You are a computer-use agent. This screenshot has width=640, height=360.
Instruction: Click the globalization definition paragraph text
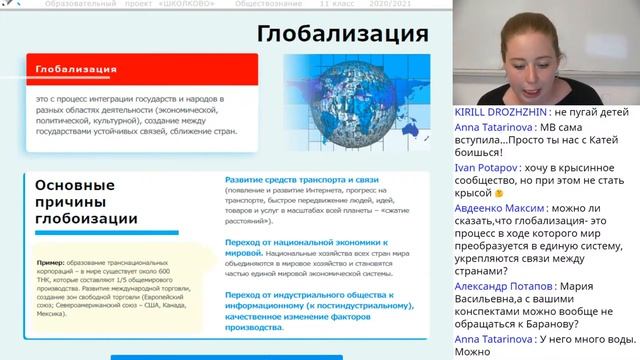click(136, 115)
